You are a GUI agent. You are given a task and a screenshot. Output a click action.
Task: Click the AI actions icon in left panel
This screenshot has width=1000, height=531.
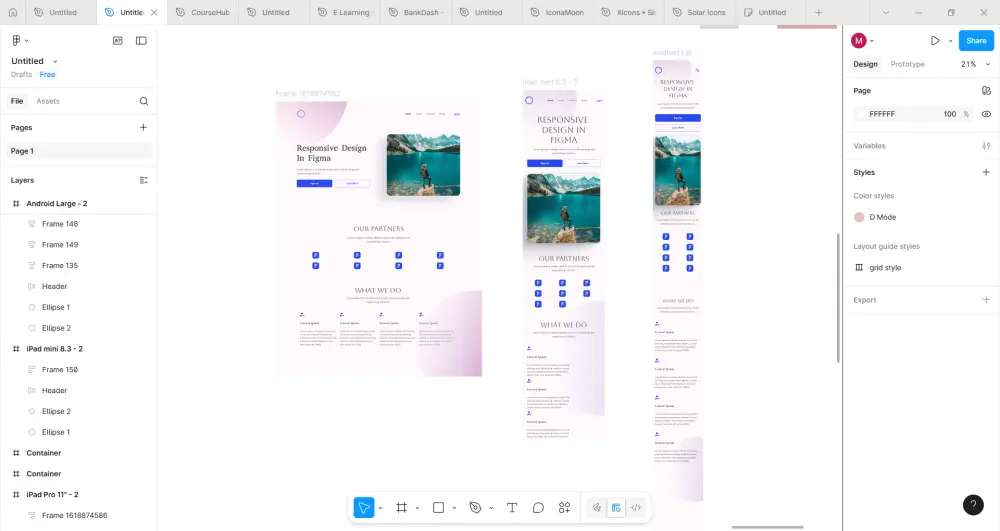coord(118,40)
